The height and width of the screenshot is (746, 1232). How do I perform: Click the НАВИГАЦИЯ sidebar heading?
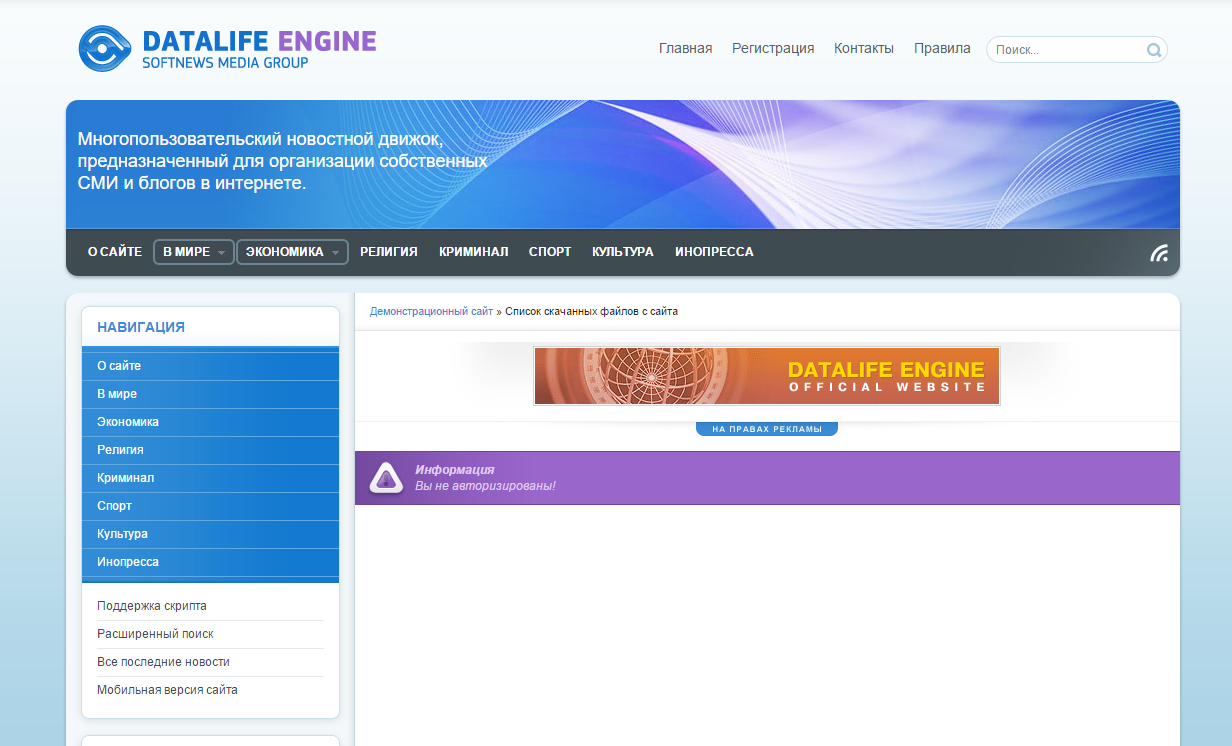coord(141,327)
